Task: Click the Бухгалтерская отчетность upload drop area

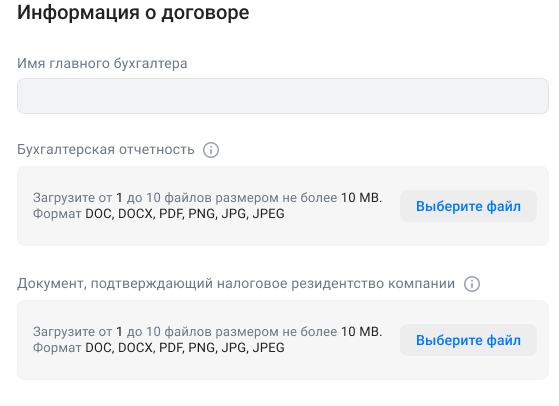Action: 283,206
